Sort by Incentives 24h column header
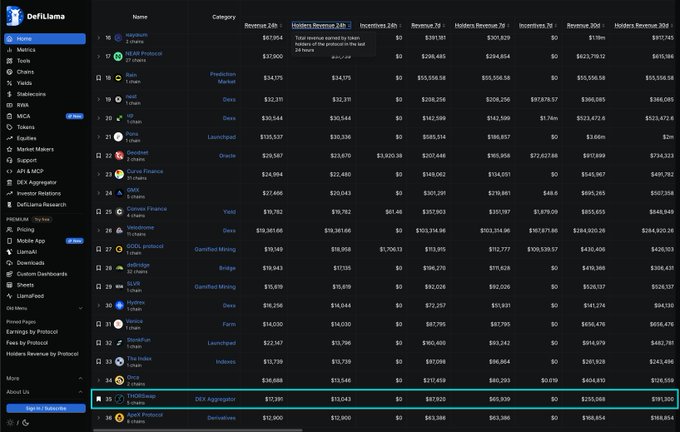Viewport: 680px width, 432px height. (380, 26)
